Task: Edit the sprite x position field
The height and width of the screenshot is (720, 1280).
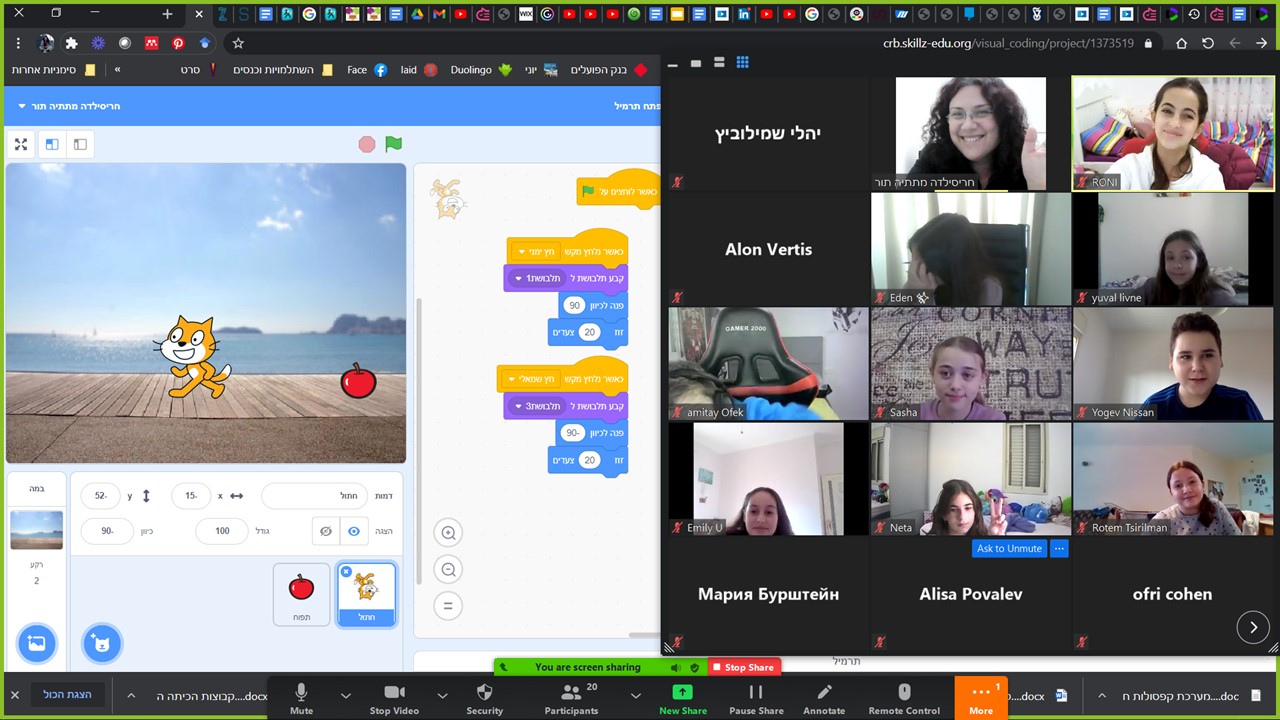Action: 191,495
